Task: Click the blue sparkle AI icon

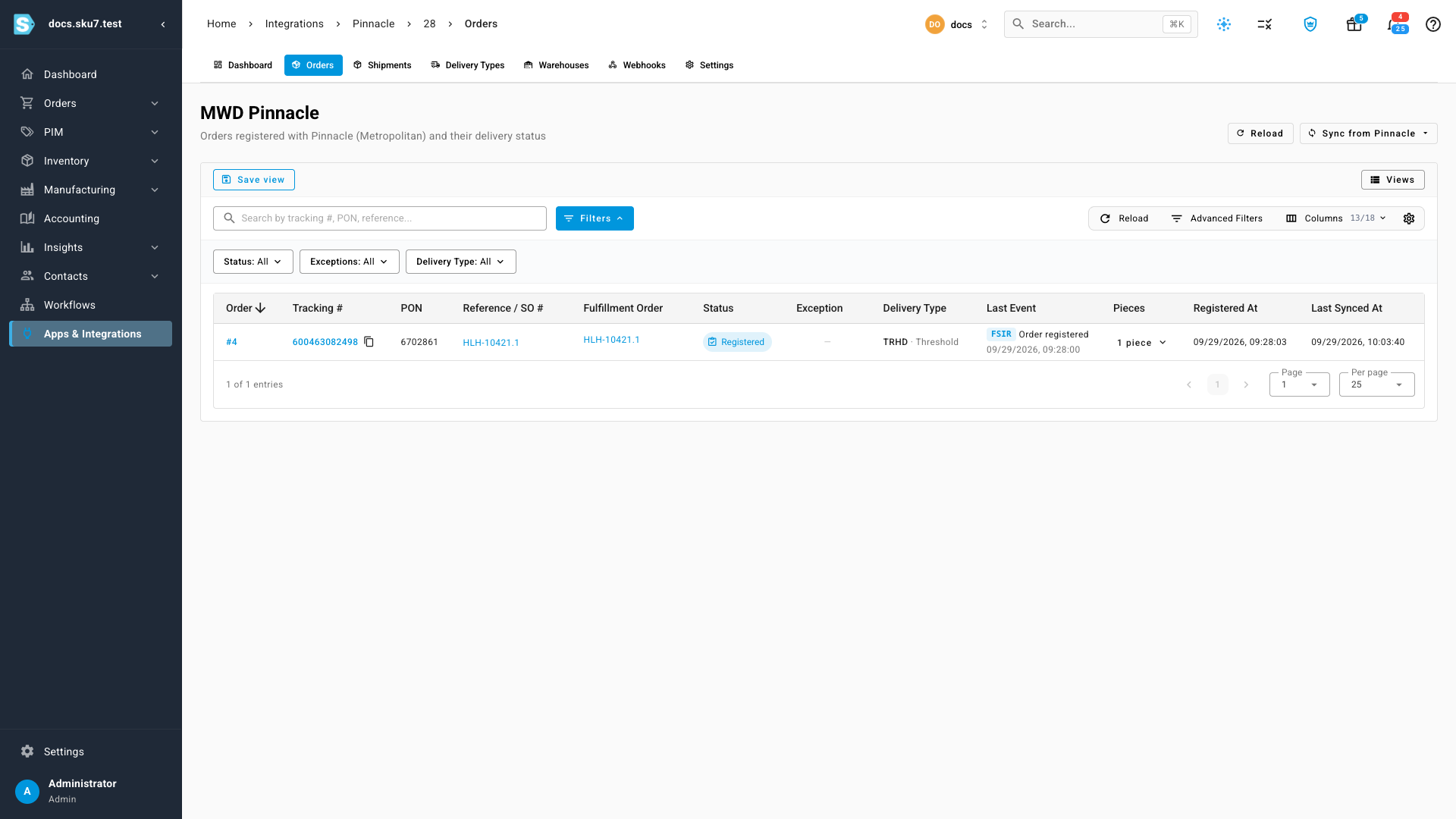Action: (x=1223, y=24)
